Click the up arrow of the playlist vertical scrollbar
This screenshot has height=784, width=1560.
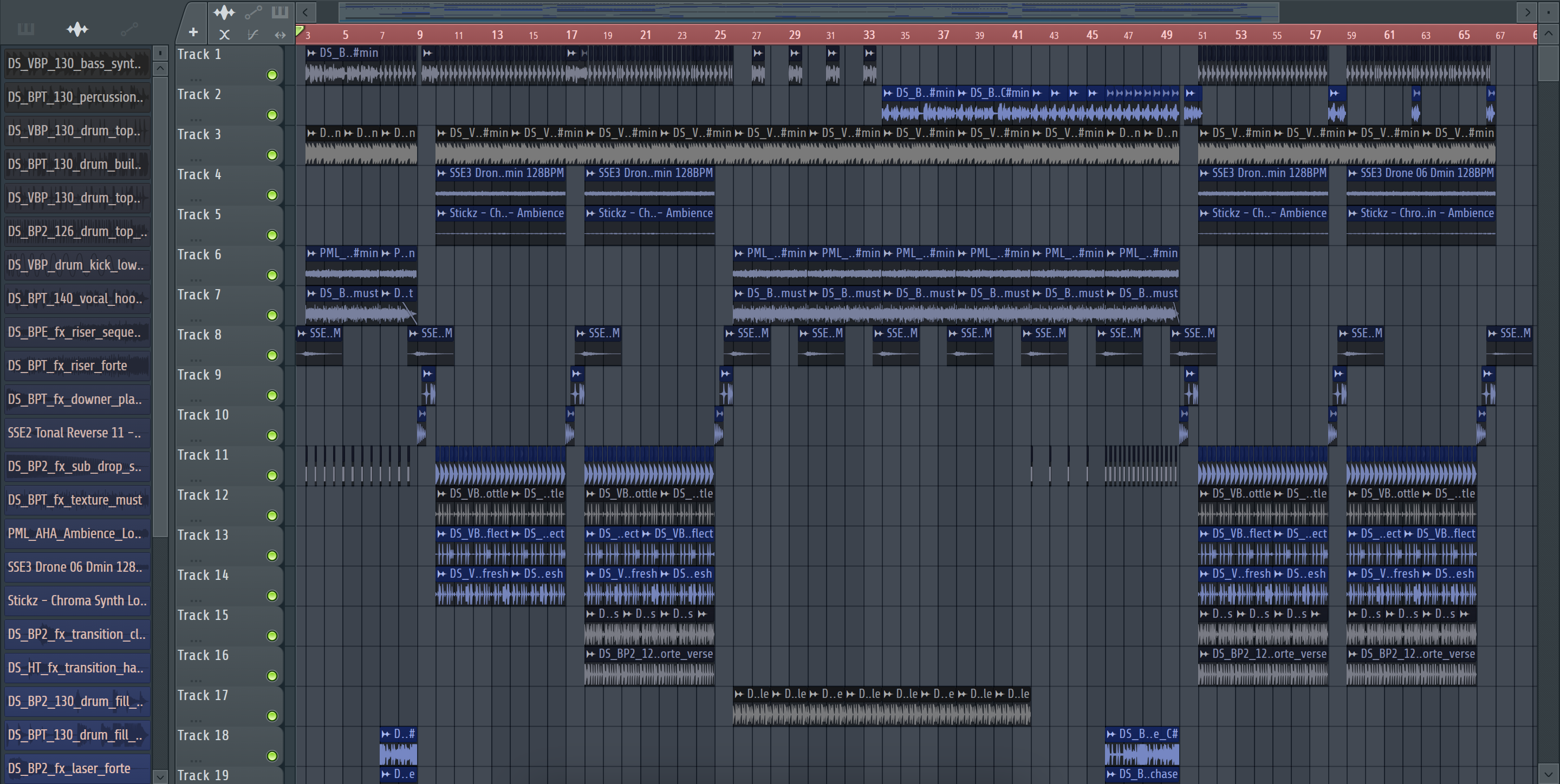(1549, 33)
